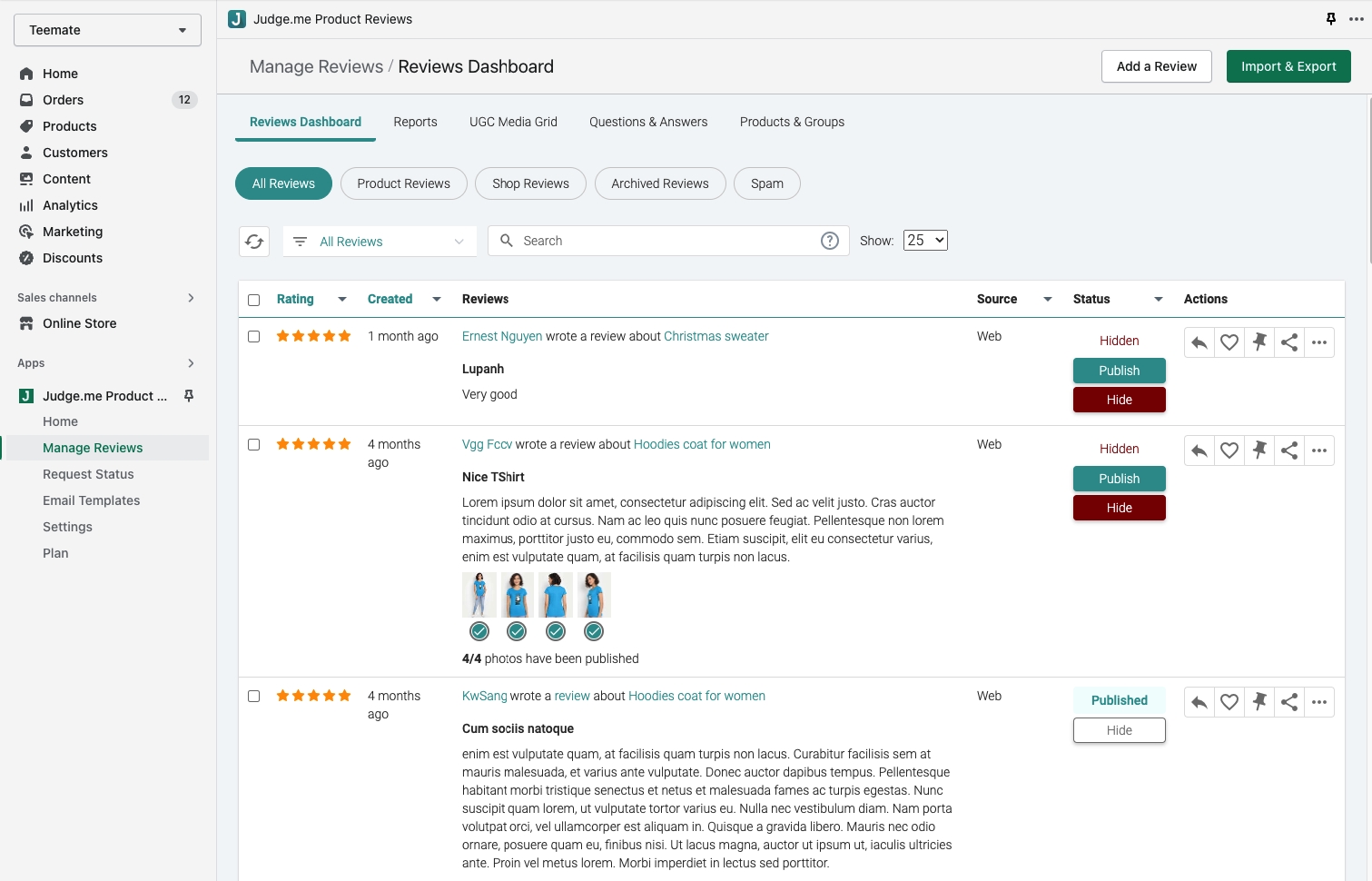Open the Questions & Answers tab
This screenshot has height=881, width=1372.
(648, 122)
